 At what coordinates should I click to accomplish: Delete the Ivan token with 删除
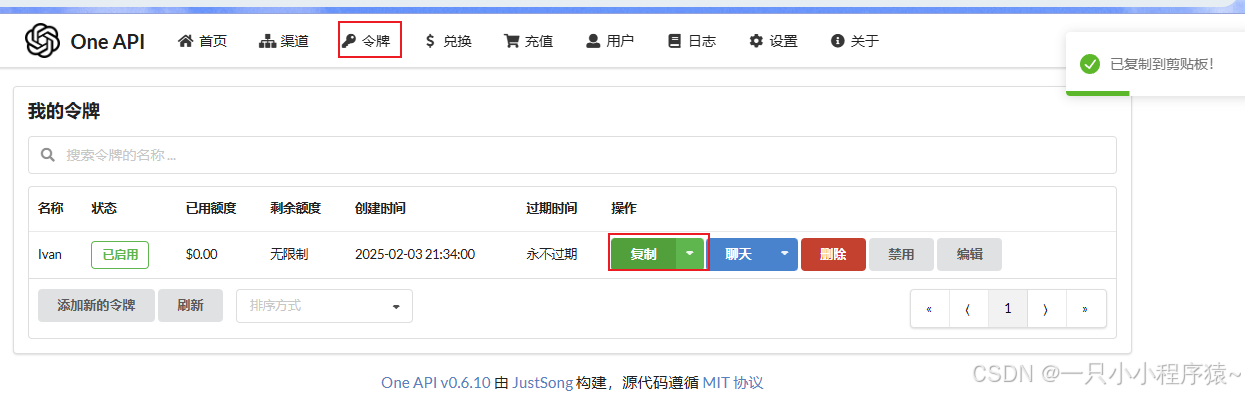[833, 254]
